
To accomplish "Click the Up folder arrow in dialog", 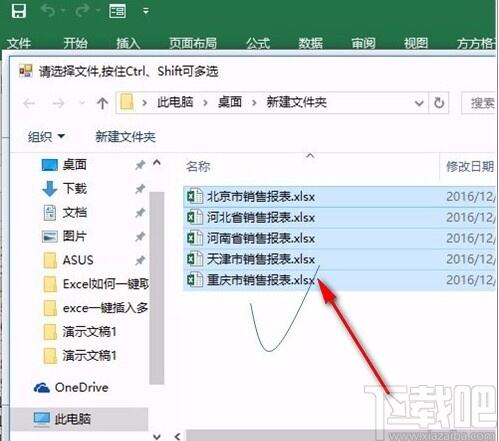I will point(102,103).
